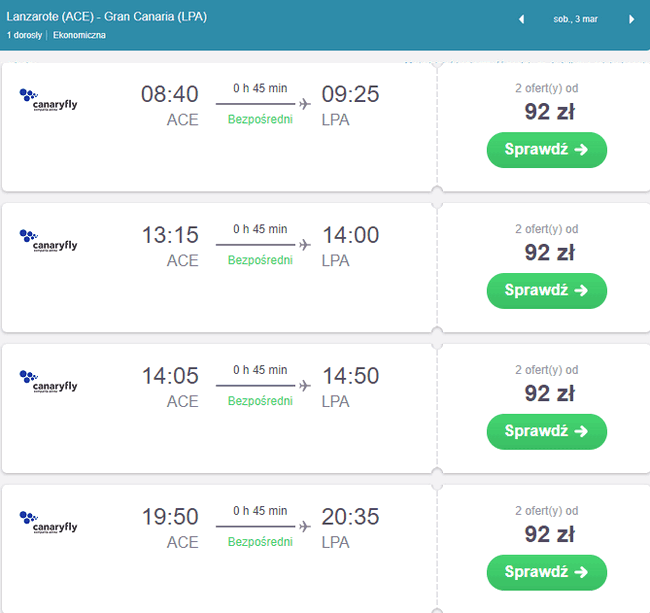Open the 1 dorosły passenger setting
650x613 pixels.
tap(24, 35)
